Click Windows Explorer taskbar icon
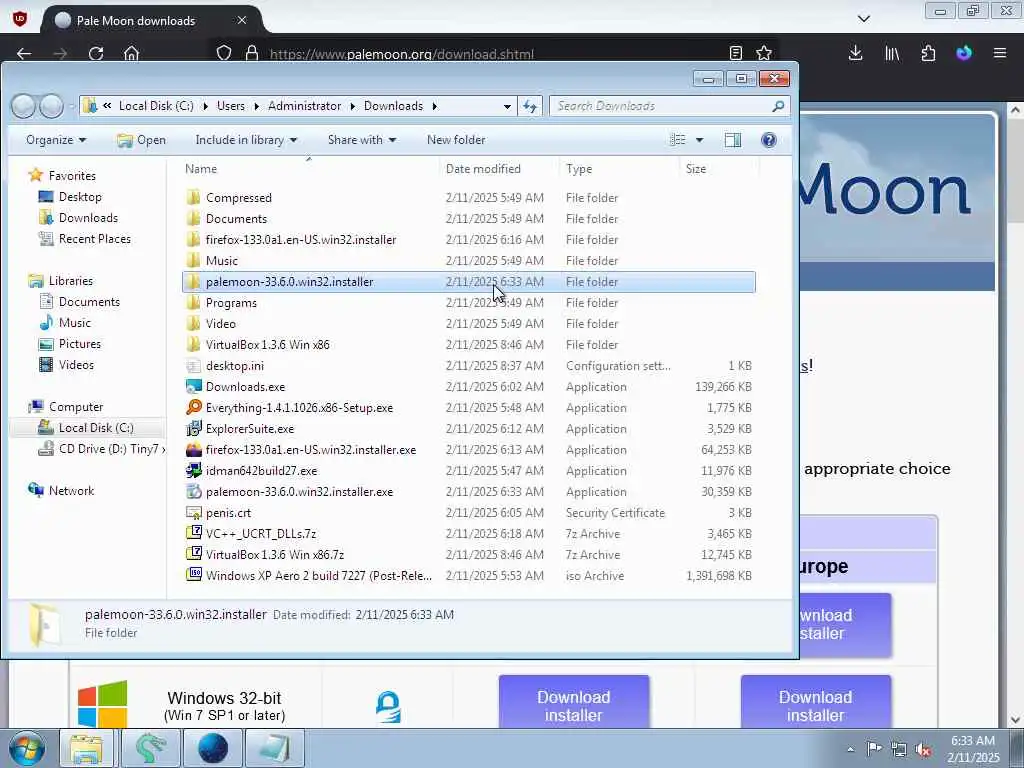The width and height of the screenshot is (1024, 768). coord(86,748)
